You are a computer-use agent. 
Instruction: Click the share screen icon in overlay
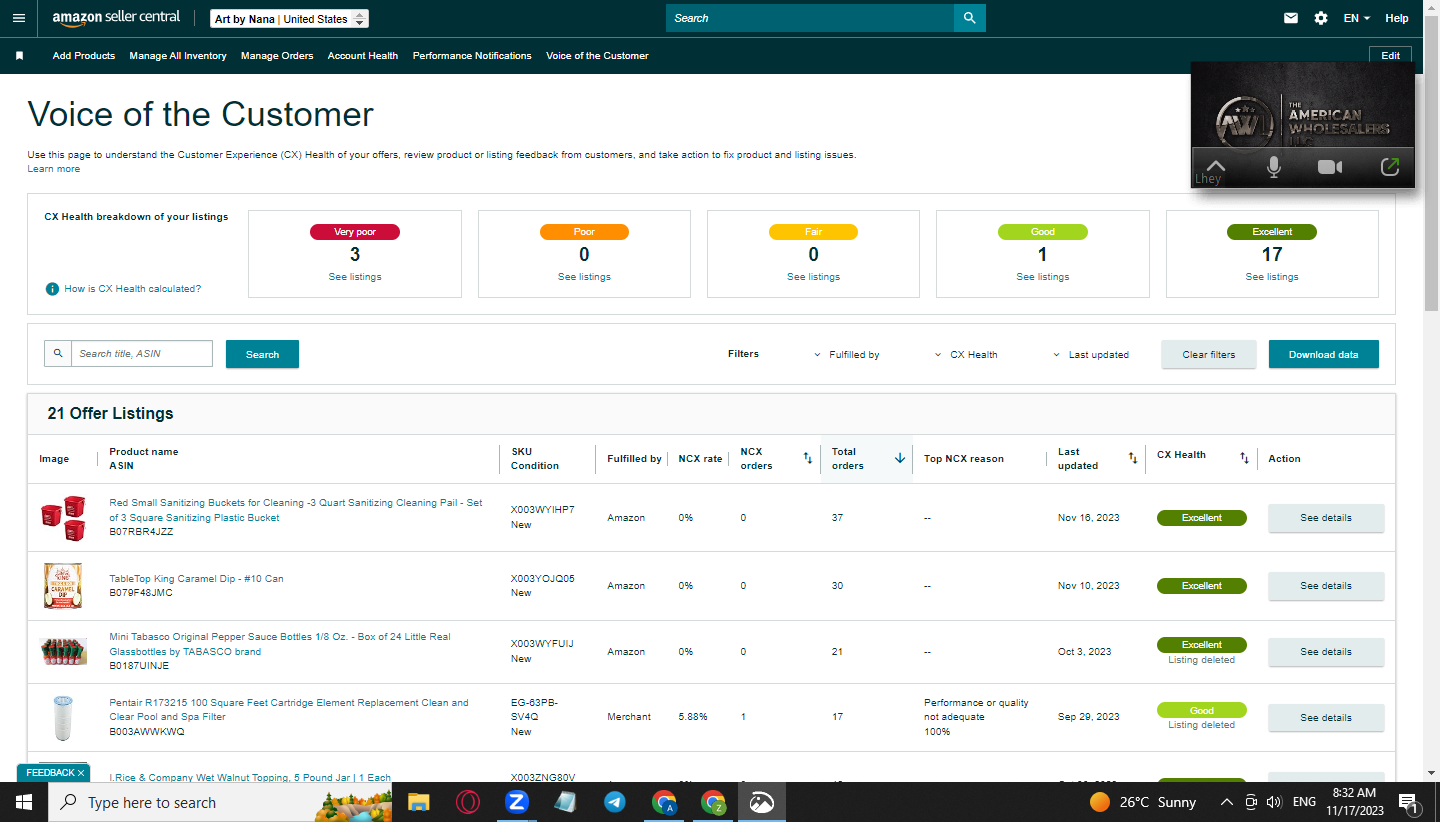(x=1389, y=167)
